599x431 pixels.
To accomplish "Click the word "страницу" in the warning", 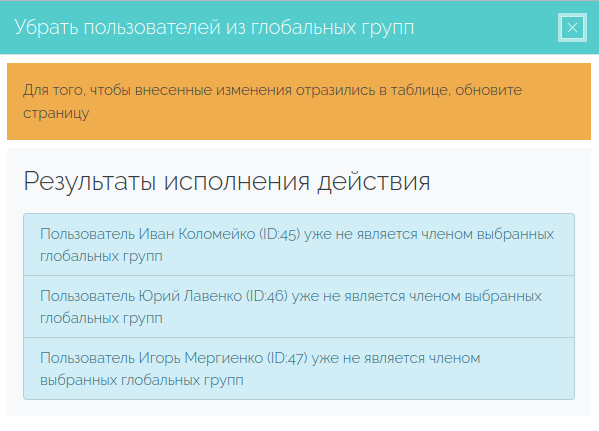I will pos(56,113).
